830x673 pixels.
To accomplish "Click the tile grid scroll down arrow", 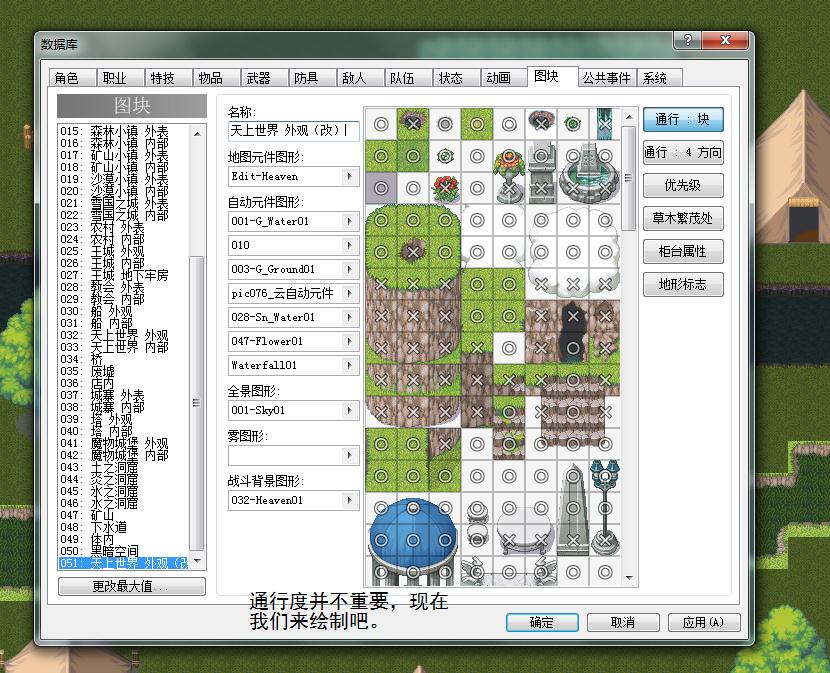I will (629, 578).
